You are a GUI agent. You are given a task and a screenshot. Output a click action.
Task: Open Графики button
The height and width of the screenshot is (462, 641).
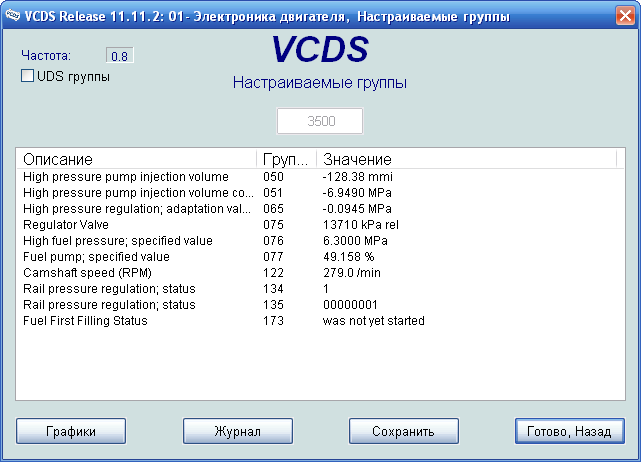point(71,431)
